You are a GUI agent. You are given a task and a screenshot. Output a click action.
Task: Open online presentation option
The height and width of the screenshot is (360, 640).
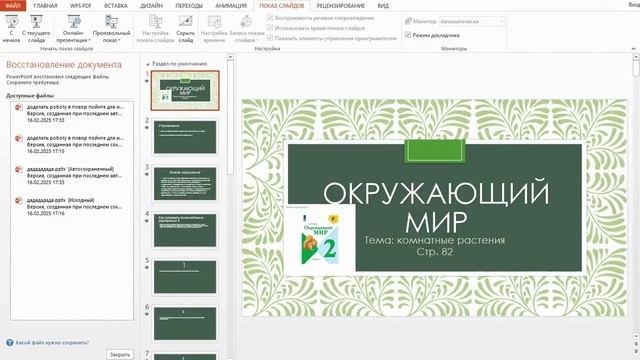74,29
